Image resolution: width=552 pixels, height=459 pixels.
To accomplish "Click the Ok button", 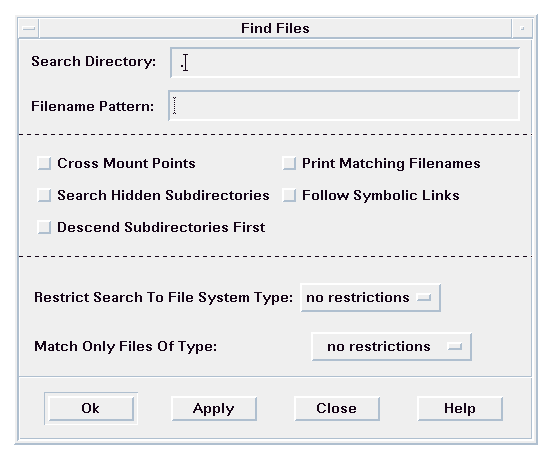I will [91, 409].
